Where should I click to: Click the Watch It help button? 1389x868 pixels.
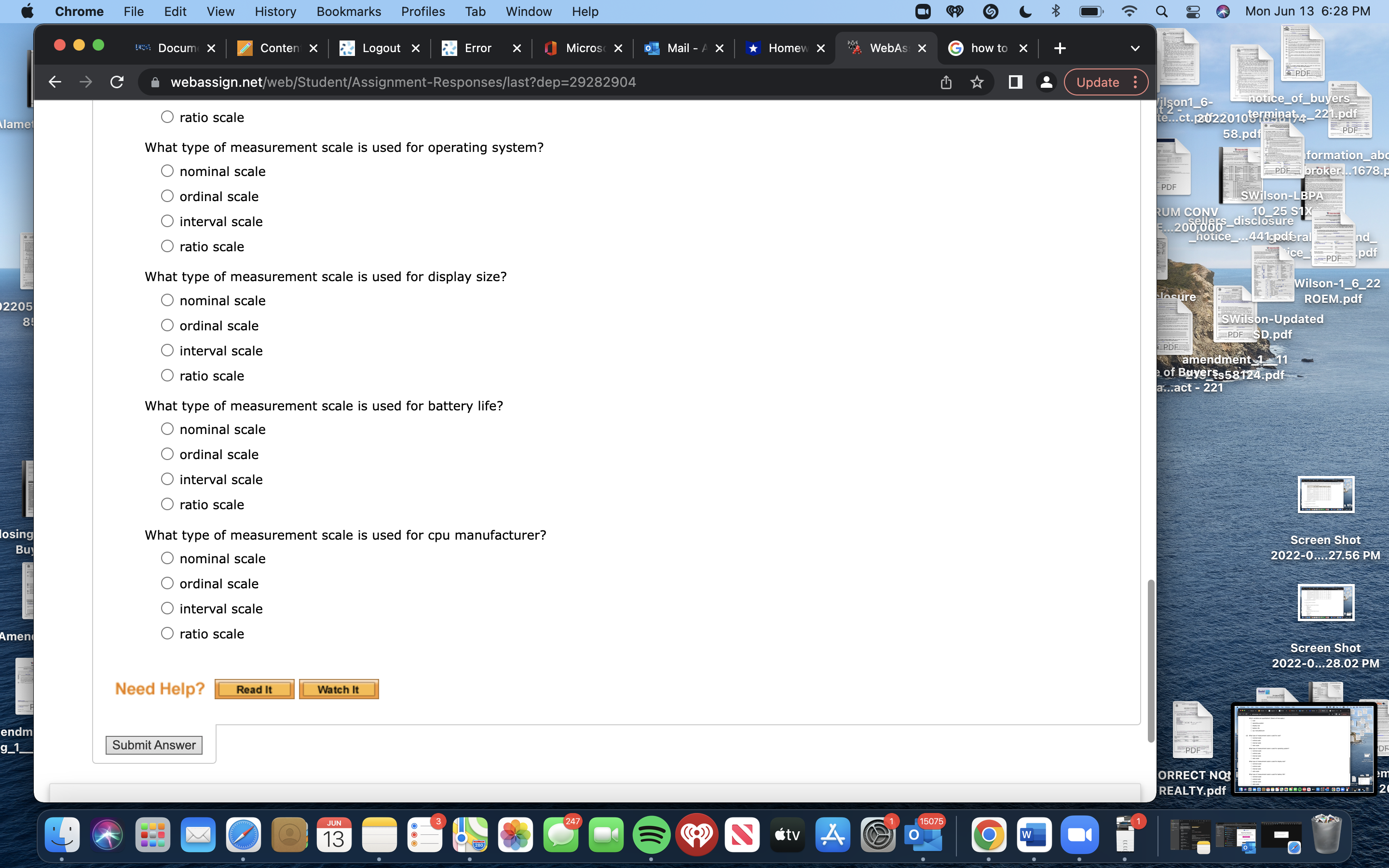(x=339, y=689)
